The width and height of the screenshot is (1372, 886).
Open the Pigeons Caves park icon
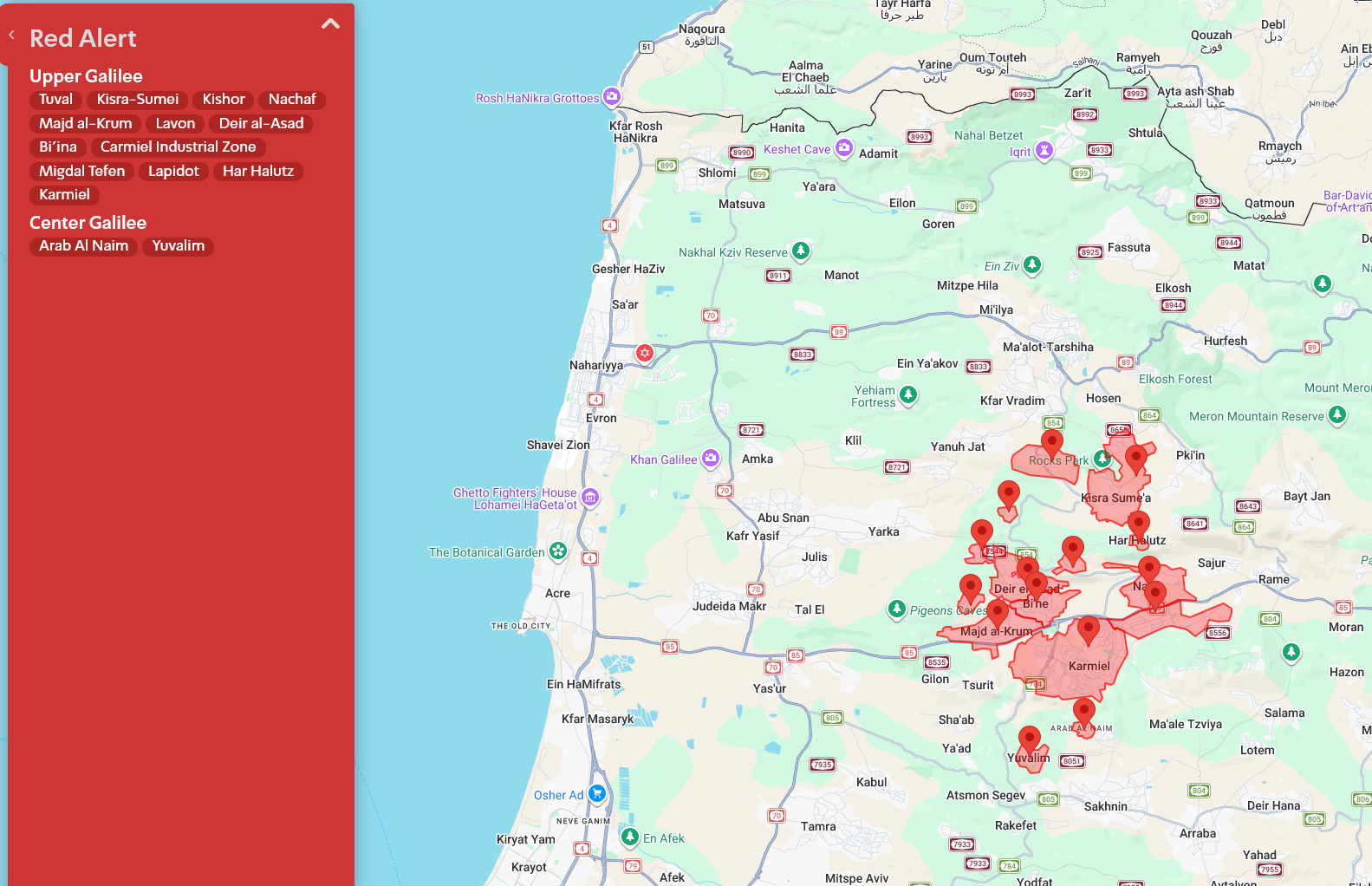[897, 609]
